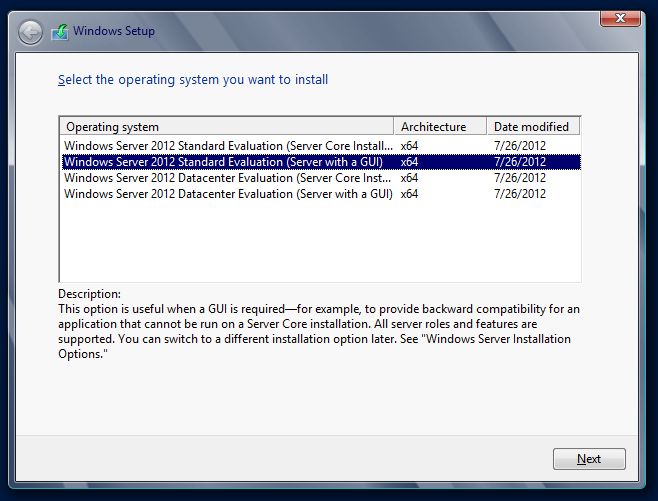658x501 pixels.
Task: Click x64 cell in Datacenter Server Core row
Action: point(409,178)
